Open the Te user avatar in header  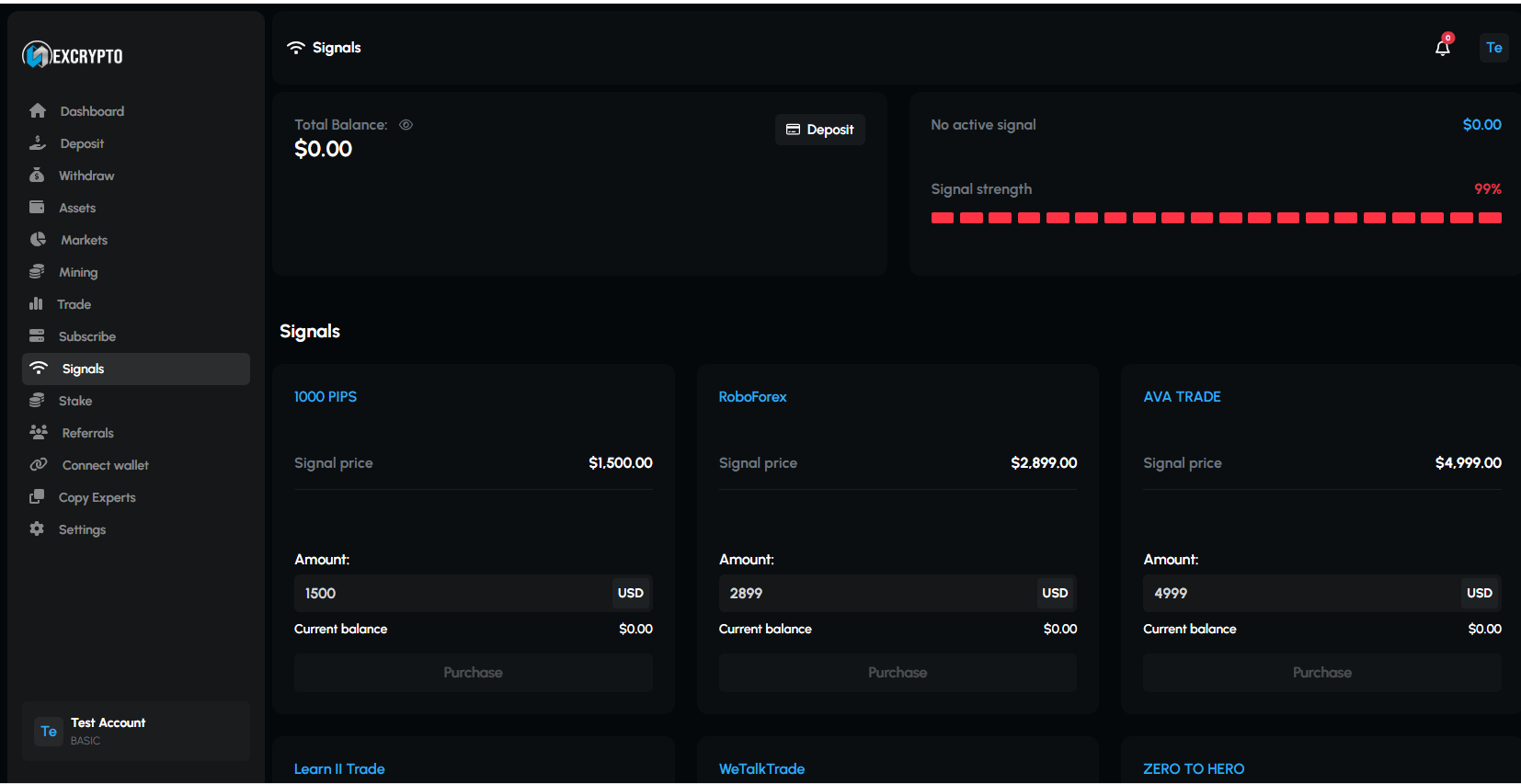point(1494,47)
